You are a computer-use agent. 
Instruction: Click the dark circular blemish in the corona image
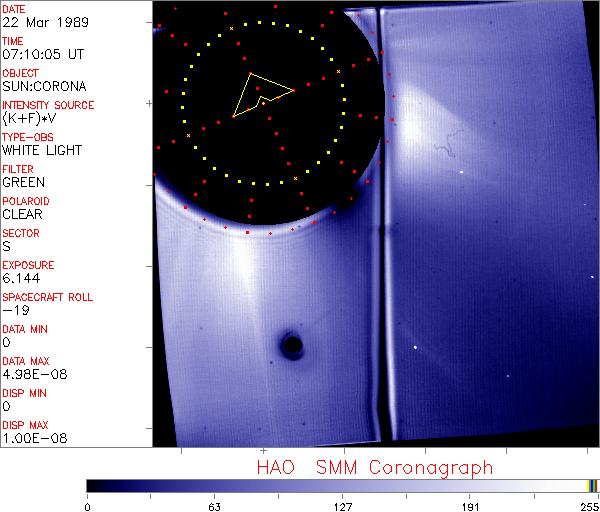(292, 346)
